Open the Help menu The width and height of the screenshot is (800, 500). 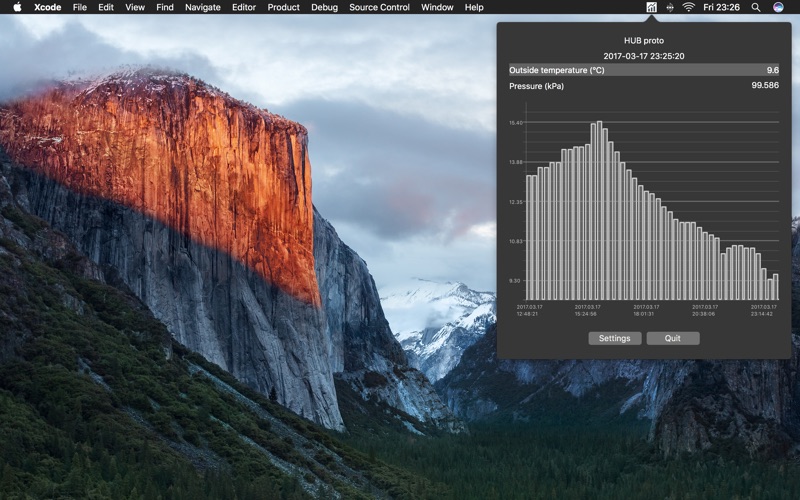(473, 7)
